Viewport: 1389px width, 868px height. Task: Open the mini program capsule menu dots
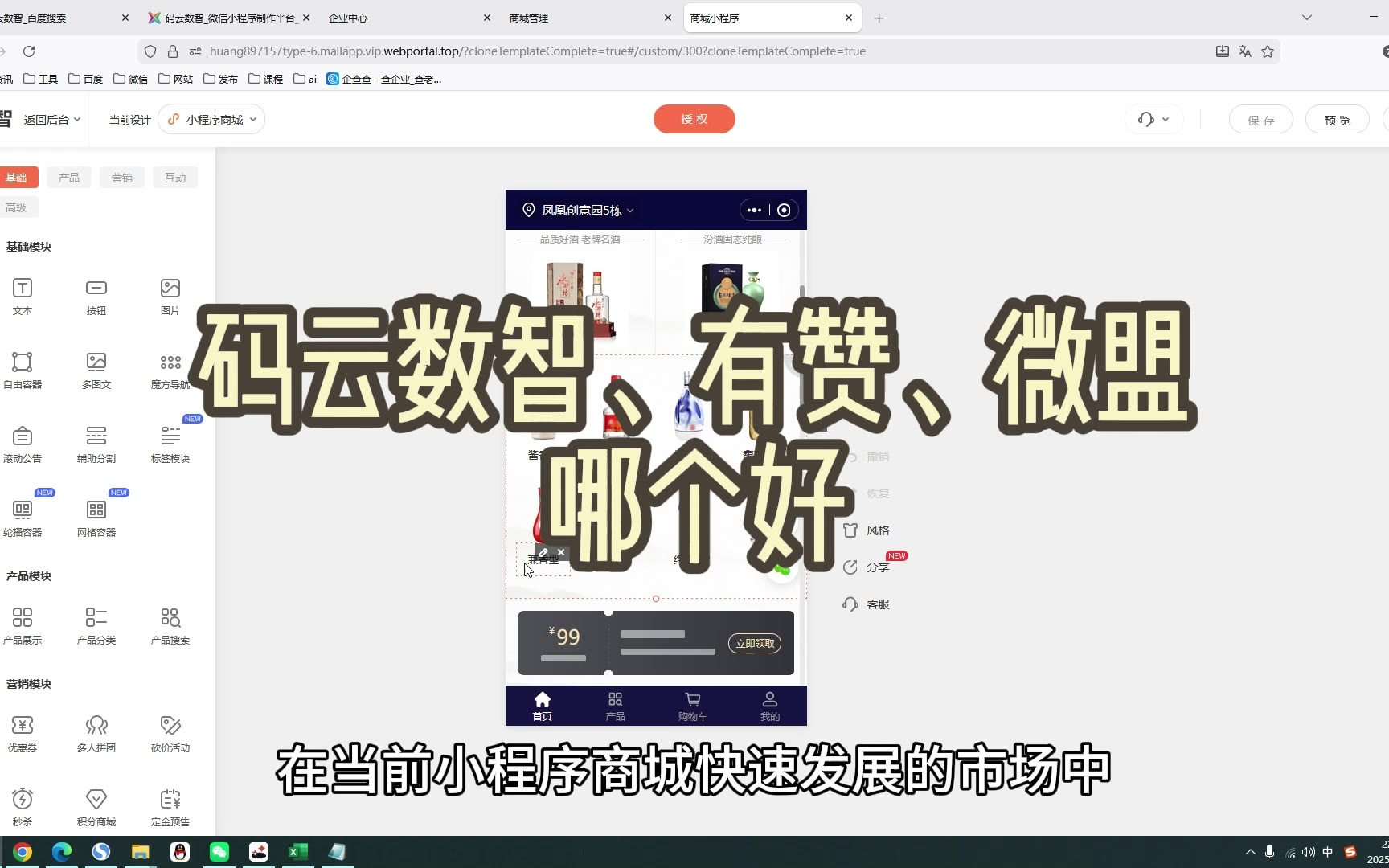[x=754, y=210]
